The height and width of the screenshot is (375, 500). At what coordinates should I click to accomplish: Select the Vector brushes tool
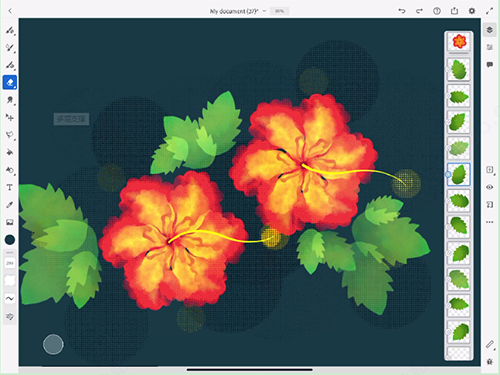click(10, 65)
